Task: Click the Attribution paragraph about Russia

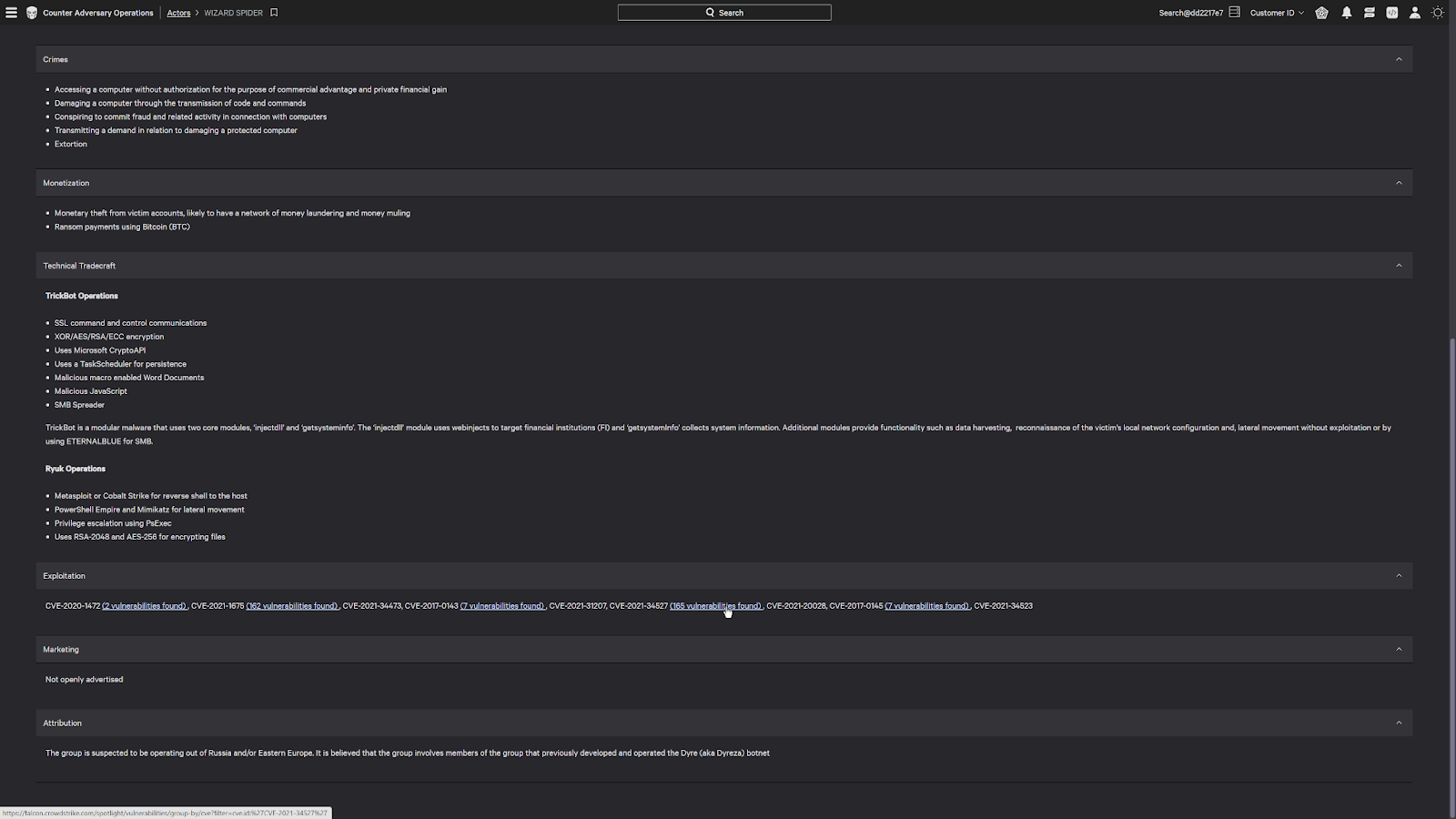Action: coord(408,753)
